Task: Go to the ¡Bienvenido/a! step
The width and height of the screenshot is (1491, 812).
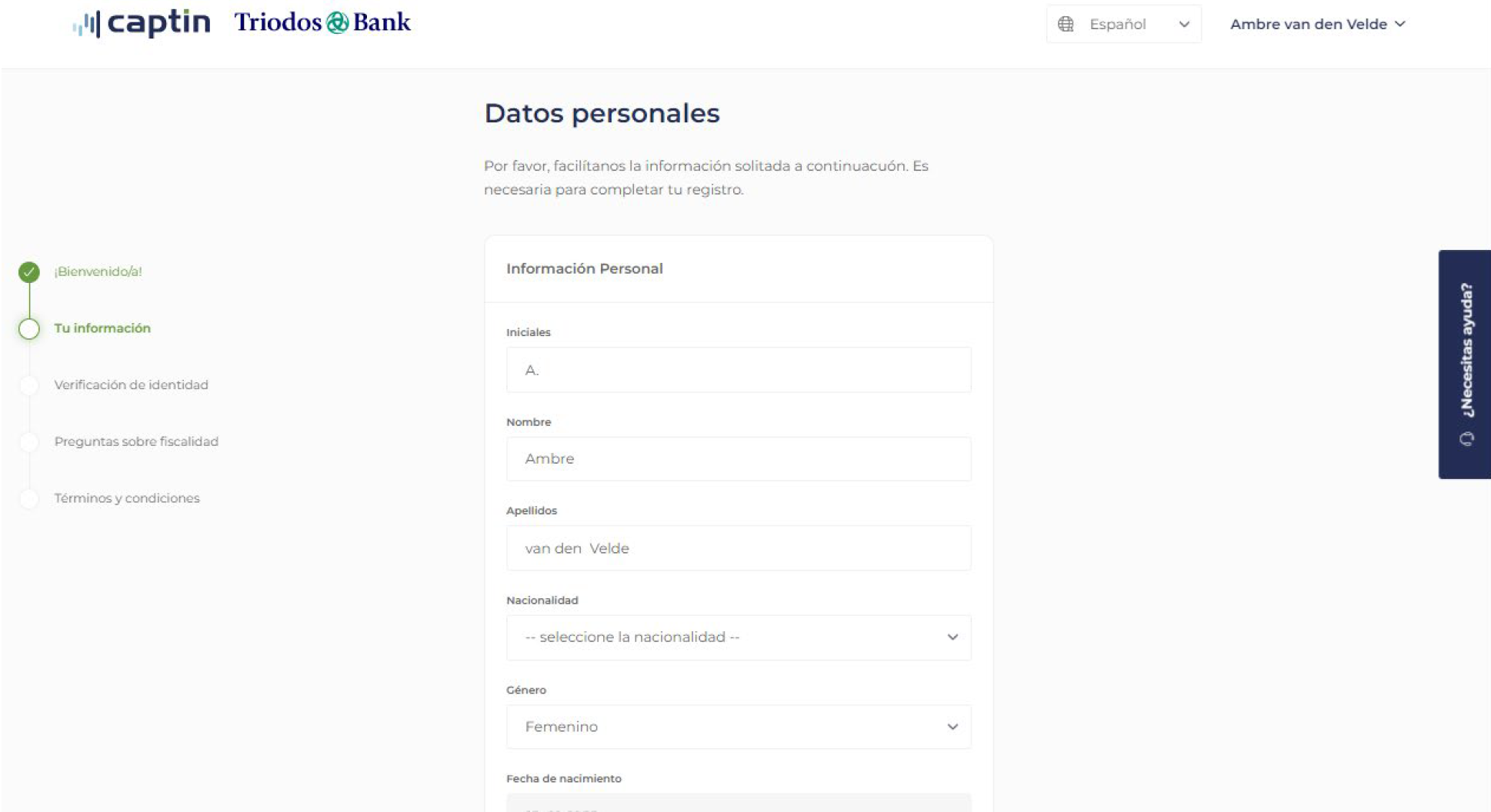Action: click(x=98, y=271)
